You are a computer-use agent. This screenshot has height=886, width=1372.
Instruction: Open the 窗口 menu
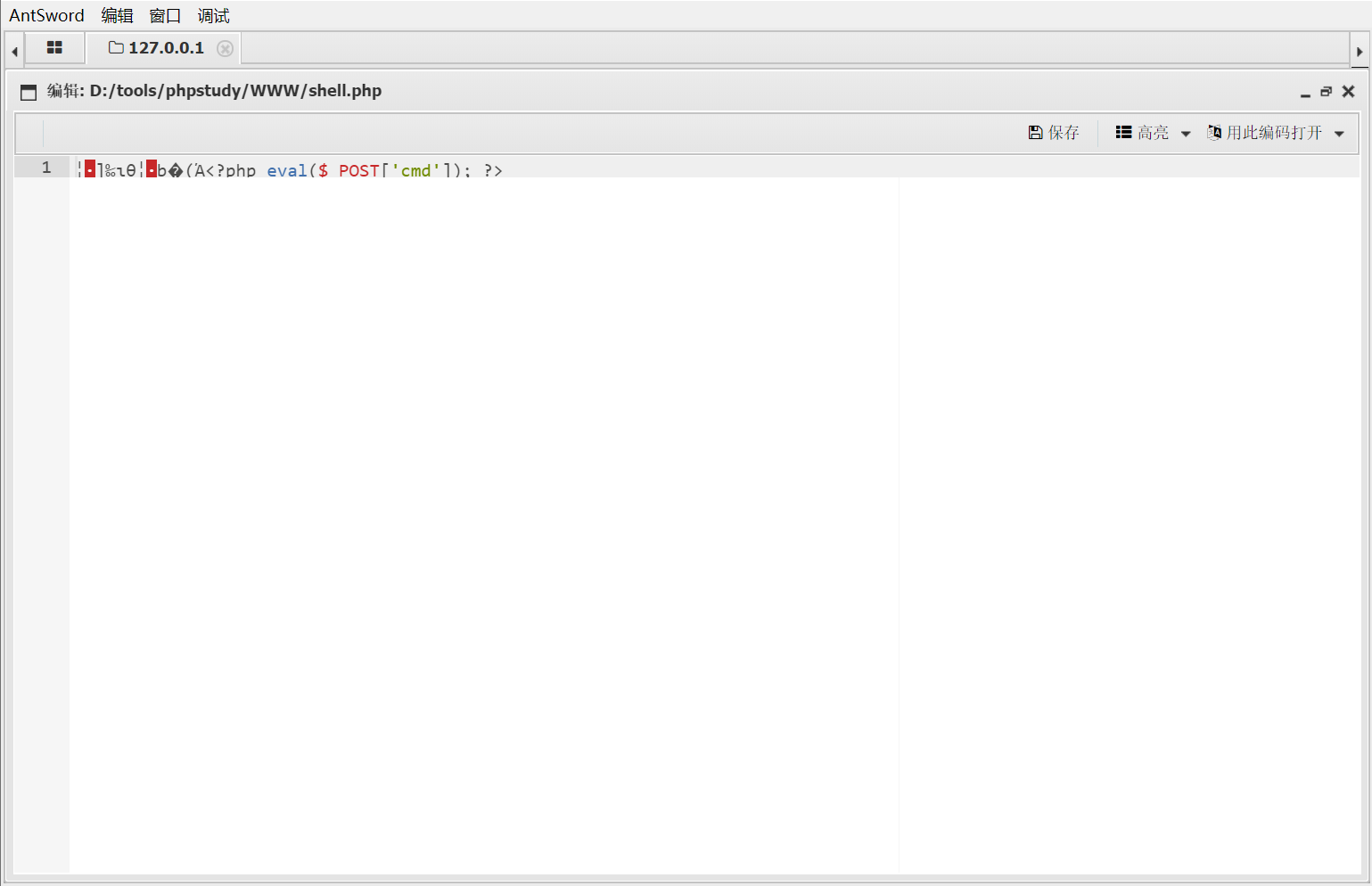coord(165,15)
